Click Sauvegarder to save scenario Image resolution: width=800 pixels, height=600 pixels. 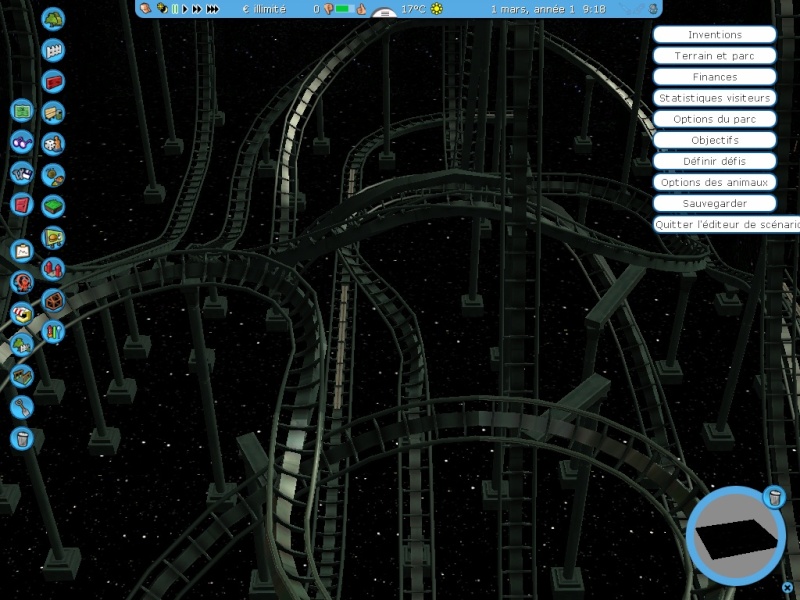tap(714, 203)
